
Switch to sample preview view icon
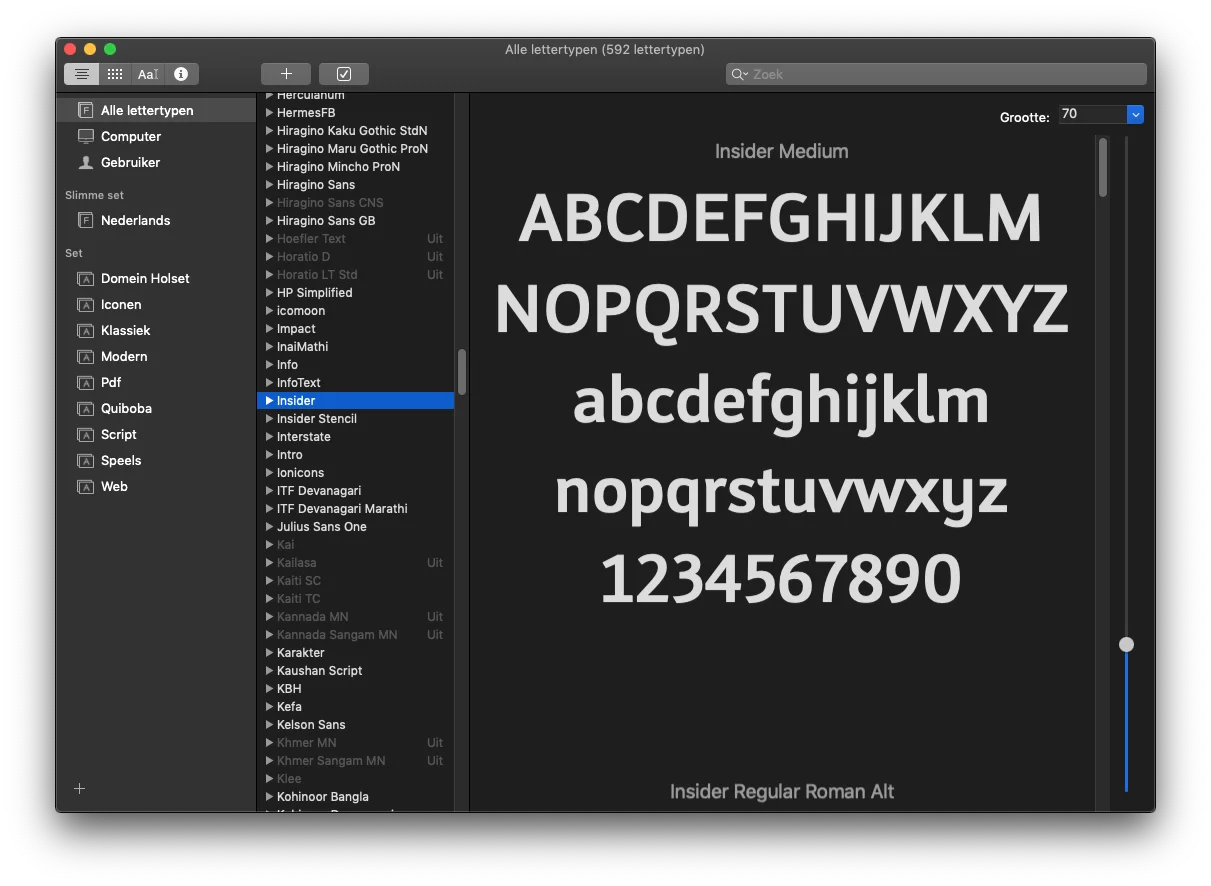pos(82,74)
